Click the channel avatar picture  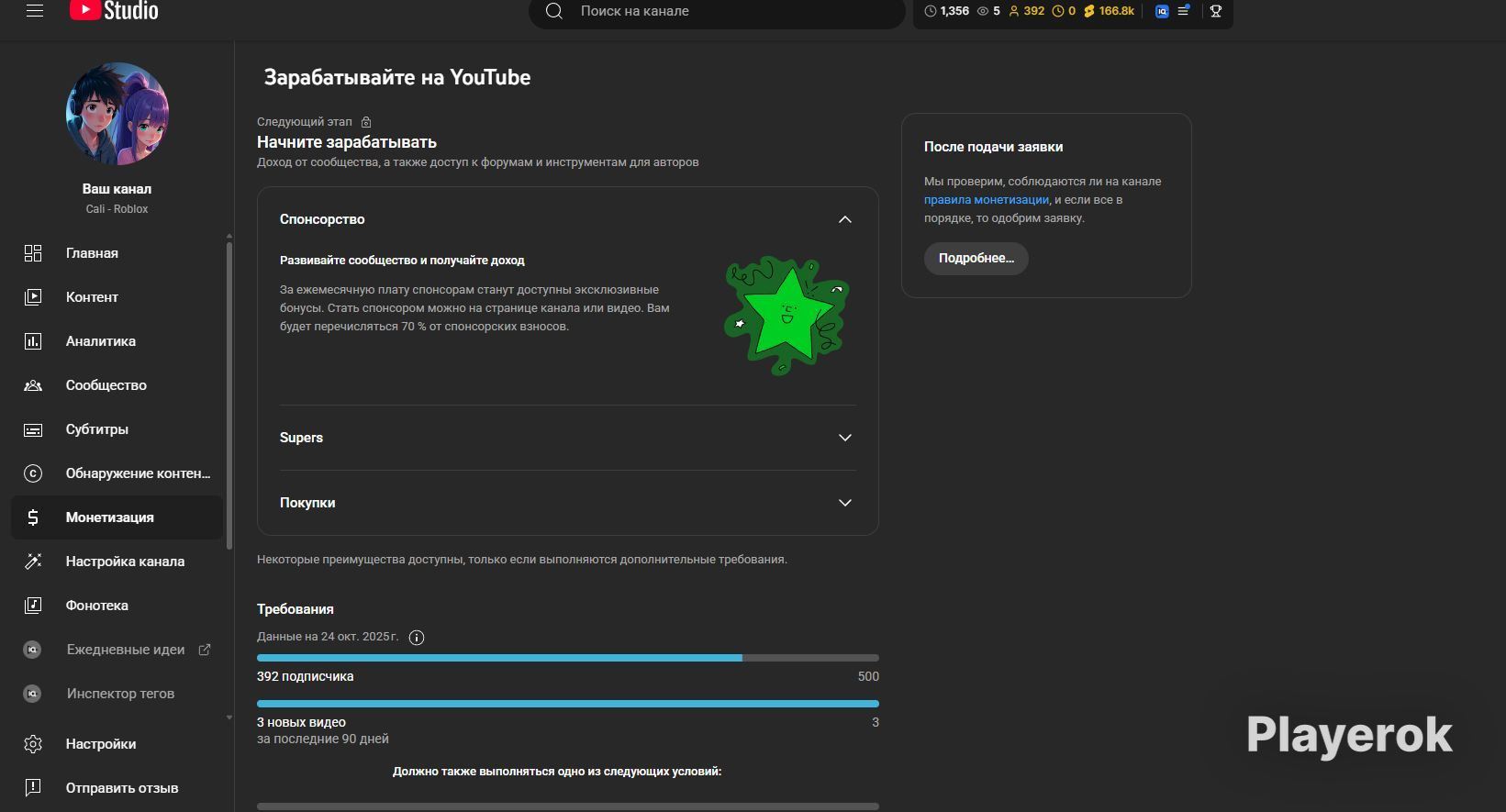tap(117, 114)
